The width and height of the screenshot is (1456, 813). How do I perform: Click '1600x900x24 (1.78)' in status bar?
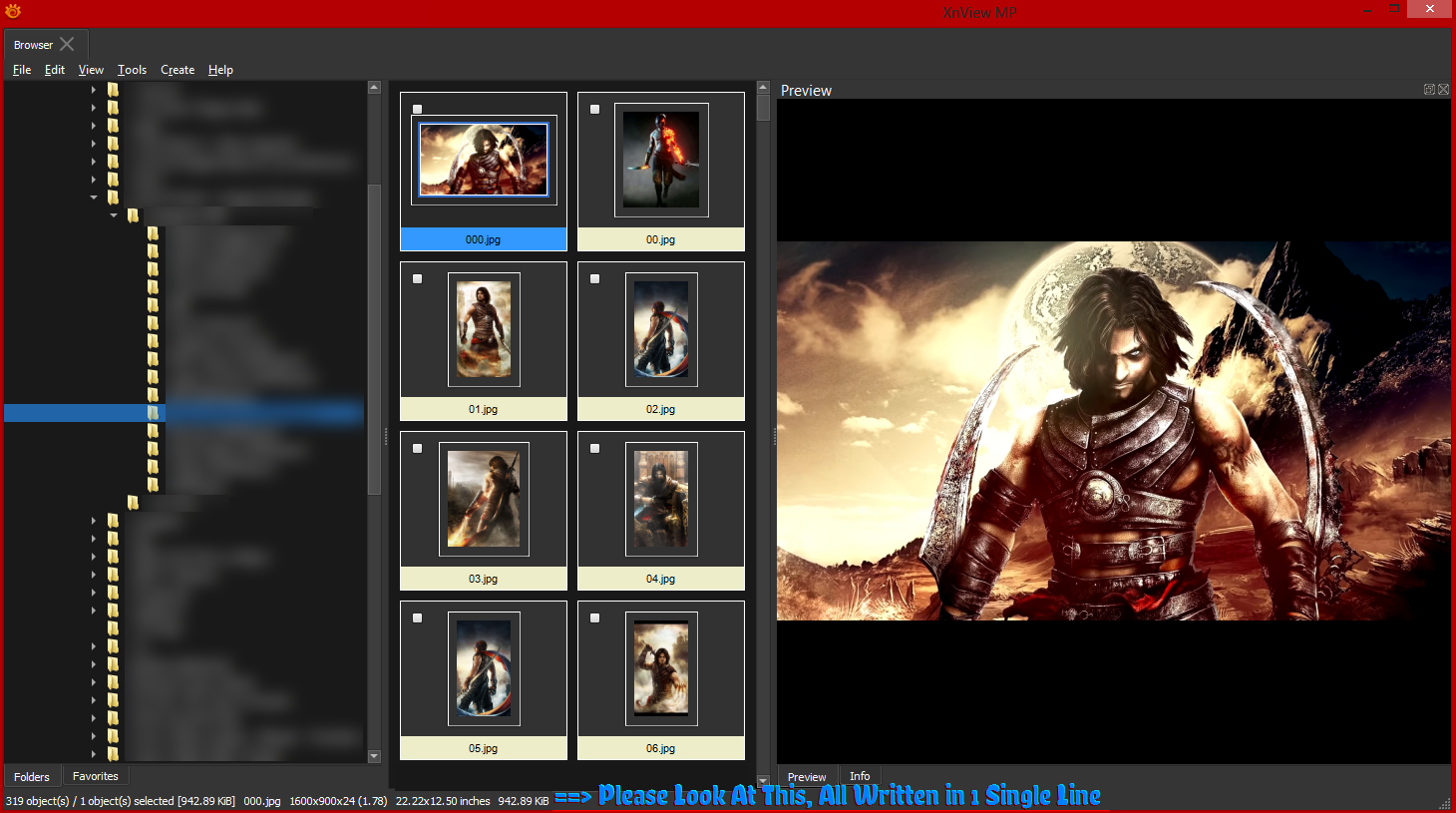coord(338,801)
